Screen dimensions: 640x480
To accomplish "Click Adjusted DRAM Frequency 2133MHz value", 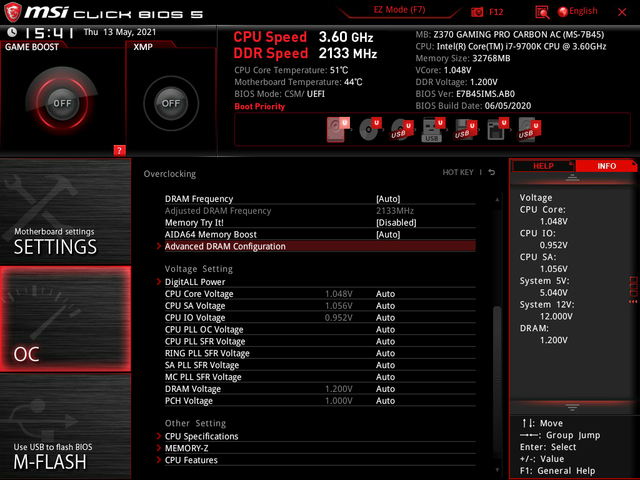I will (x=395, y=211).
